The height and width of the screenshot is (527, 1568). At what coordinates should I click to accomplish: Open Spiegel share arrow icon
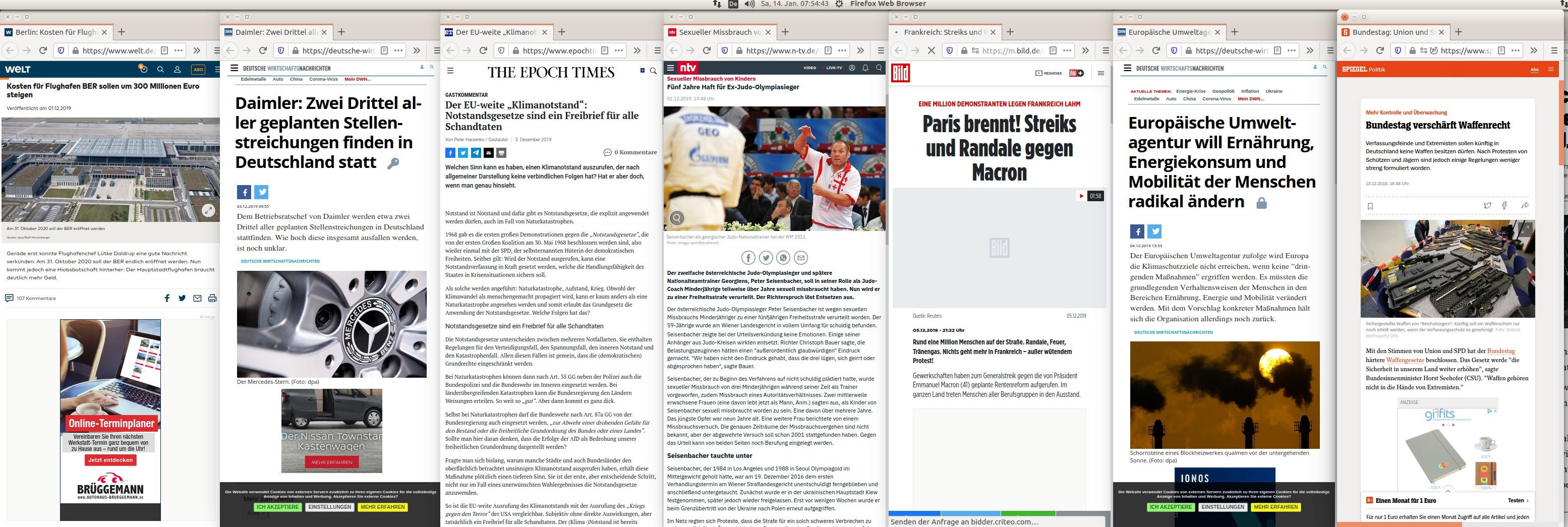point(1525,206)
